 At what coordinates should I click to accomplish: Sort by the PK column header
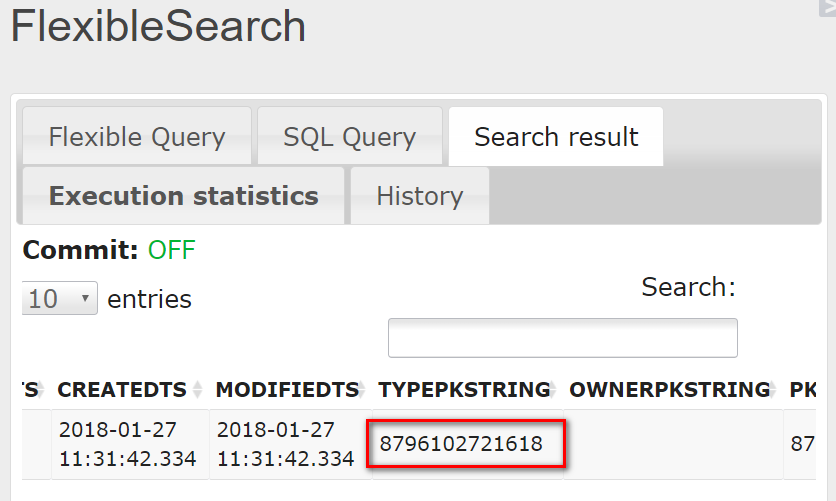[x=801, y=390]
